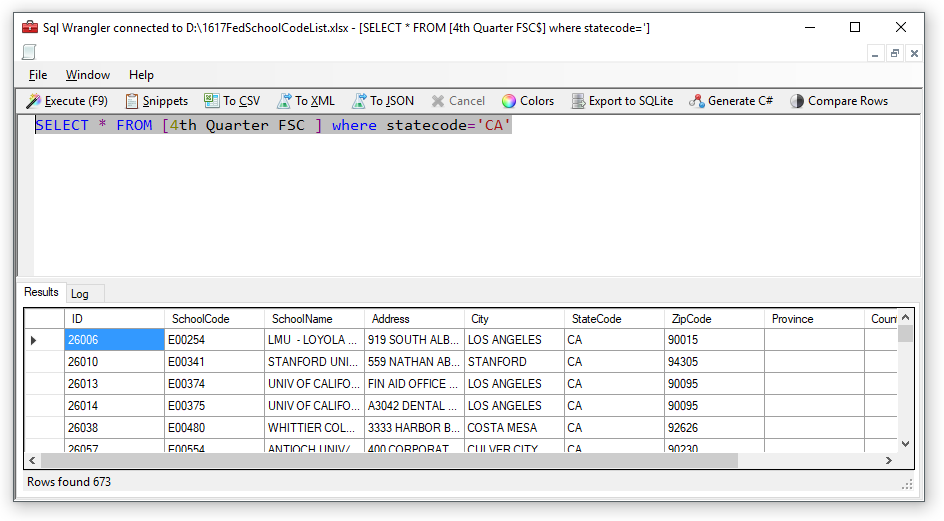
Task: Select cell ID 26013
Action: [x=114, y=384]
